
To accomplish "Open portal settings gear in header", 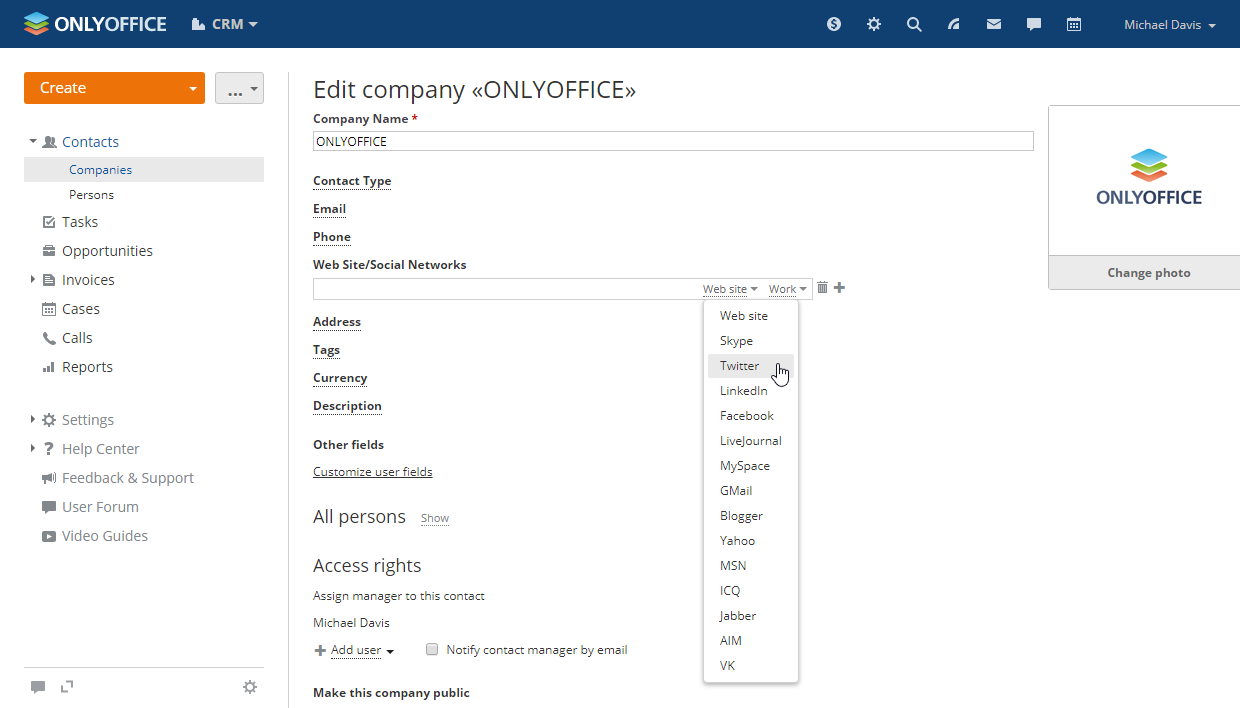I will (874, 24).
